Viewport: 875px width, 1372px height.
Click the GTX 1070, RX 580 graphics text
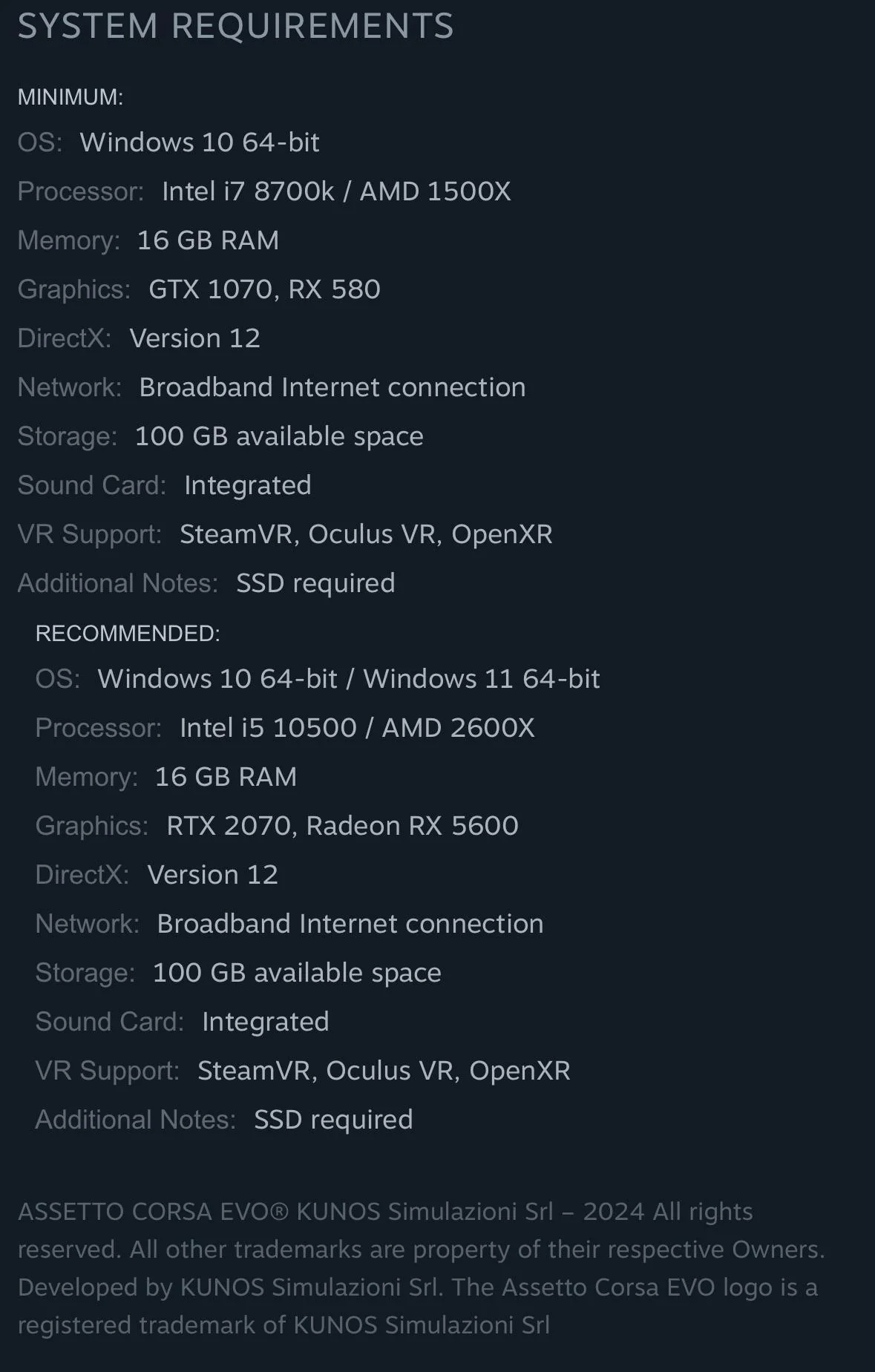click(264, 289)
